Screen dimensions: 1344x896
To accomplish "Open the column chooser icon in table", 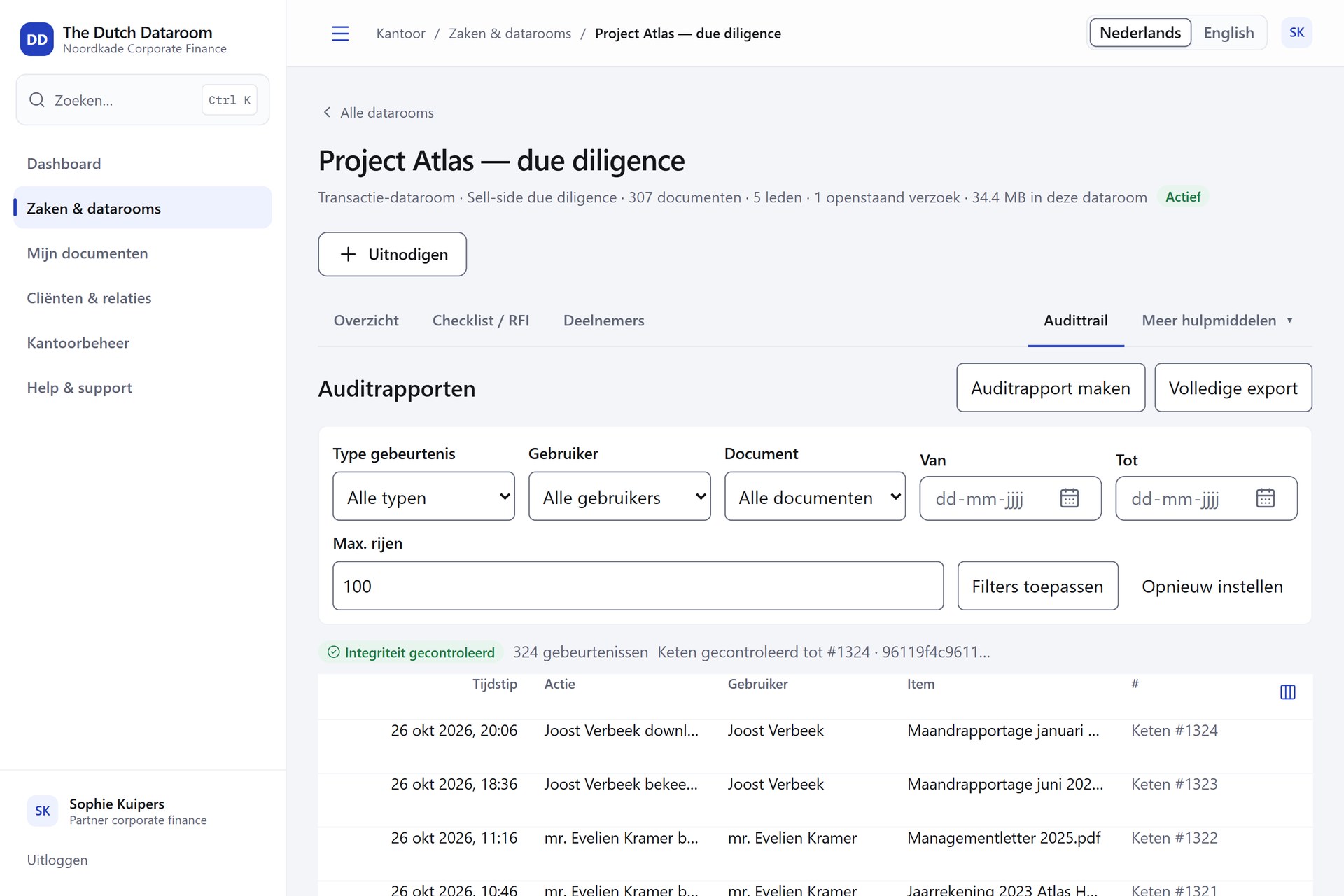I will coord(1287,692).
